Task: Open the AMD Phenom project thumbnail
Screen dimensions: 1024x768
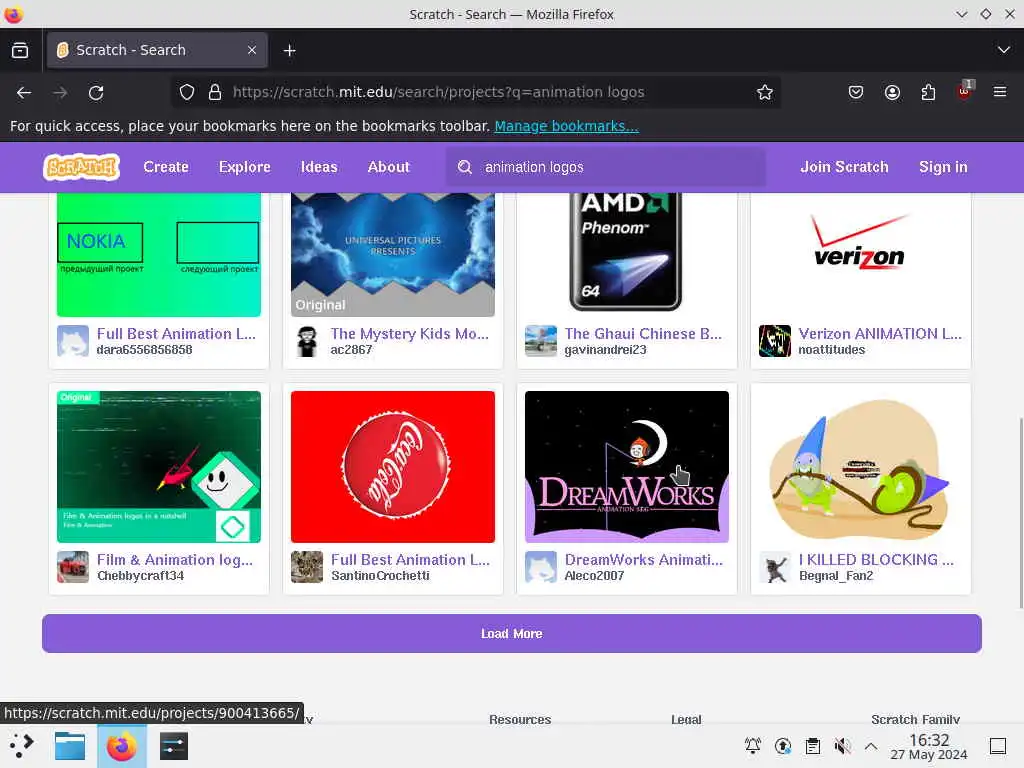Action: pyautogui.click(x=626, y=255)
